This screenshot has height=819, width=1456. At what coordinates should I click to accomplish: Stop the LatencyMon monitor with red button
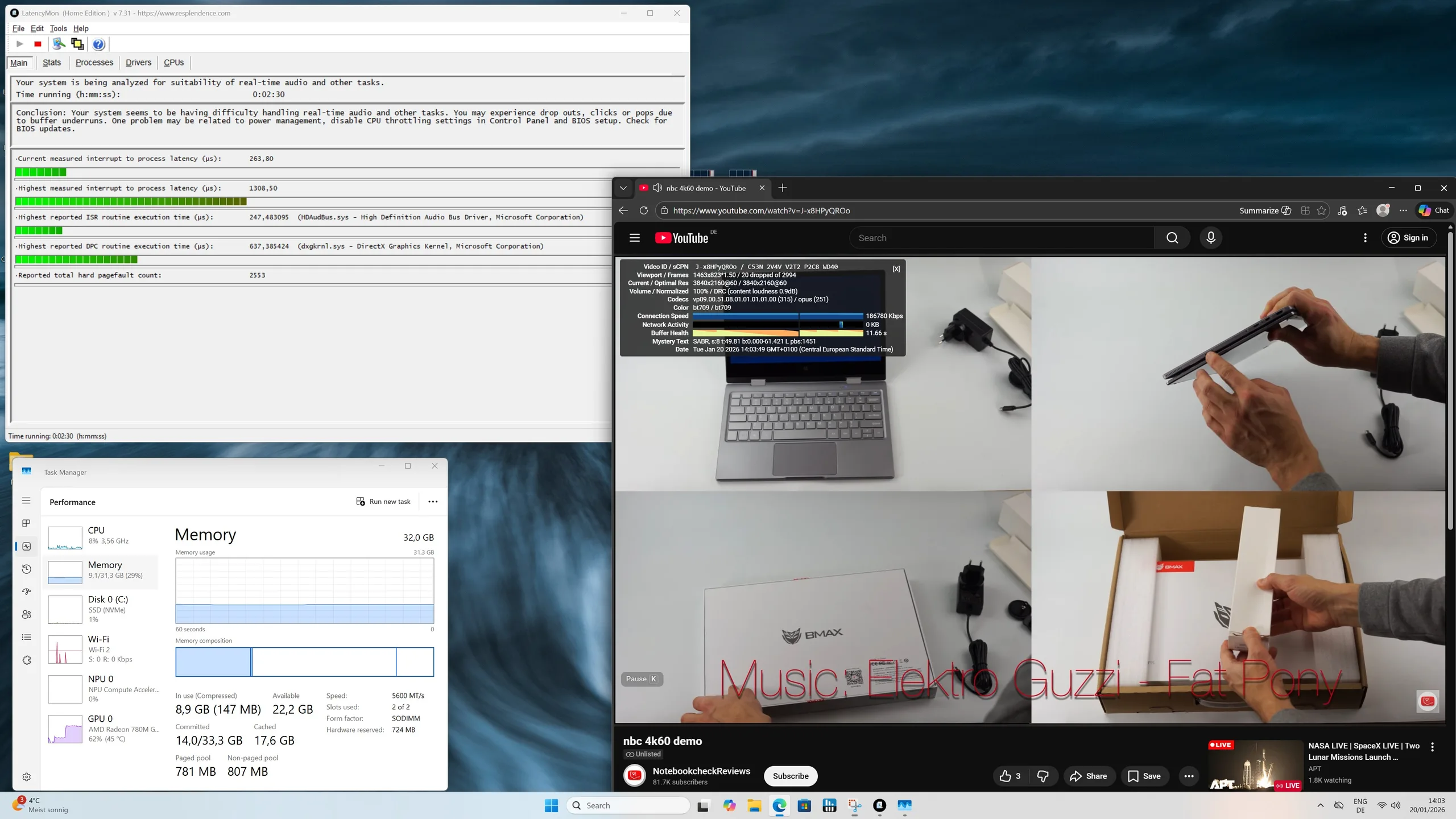click(38, 44)
